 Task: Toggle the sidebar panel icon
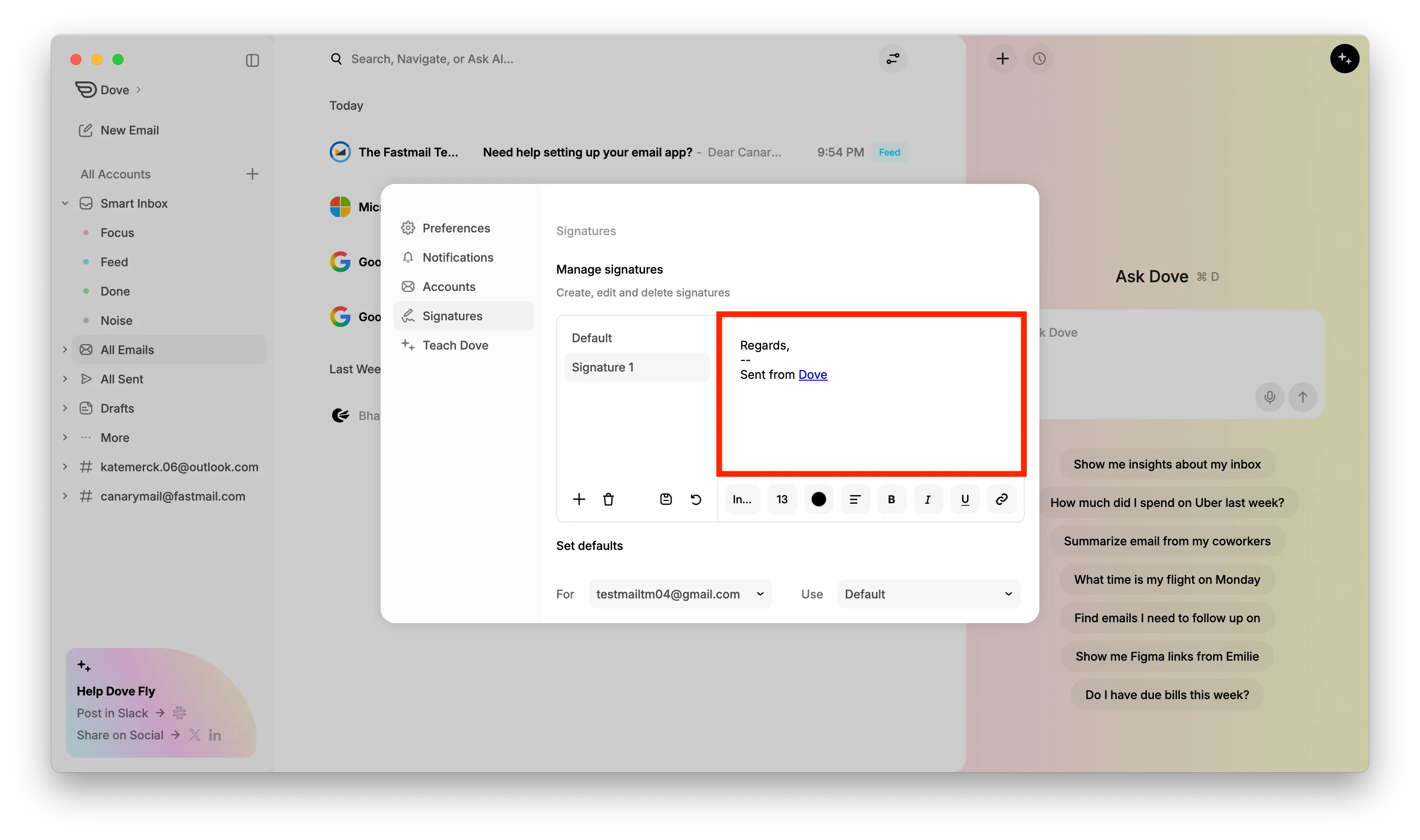point(253,60)
